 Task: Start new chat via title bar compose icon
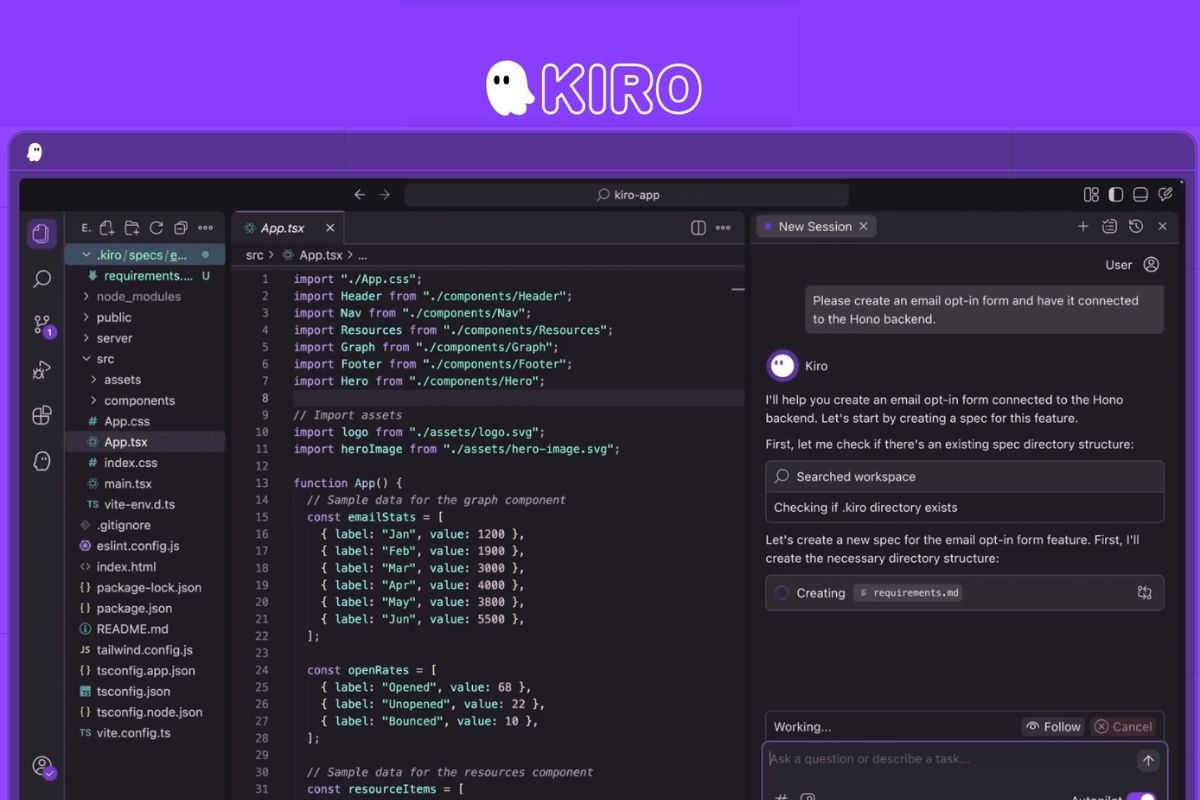click(1165, 195)
